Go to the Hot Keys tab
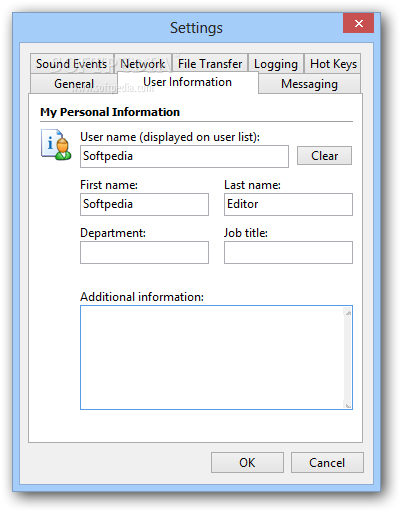The height and width of the screenshot is (512, 401). click(x=333, y=64)
